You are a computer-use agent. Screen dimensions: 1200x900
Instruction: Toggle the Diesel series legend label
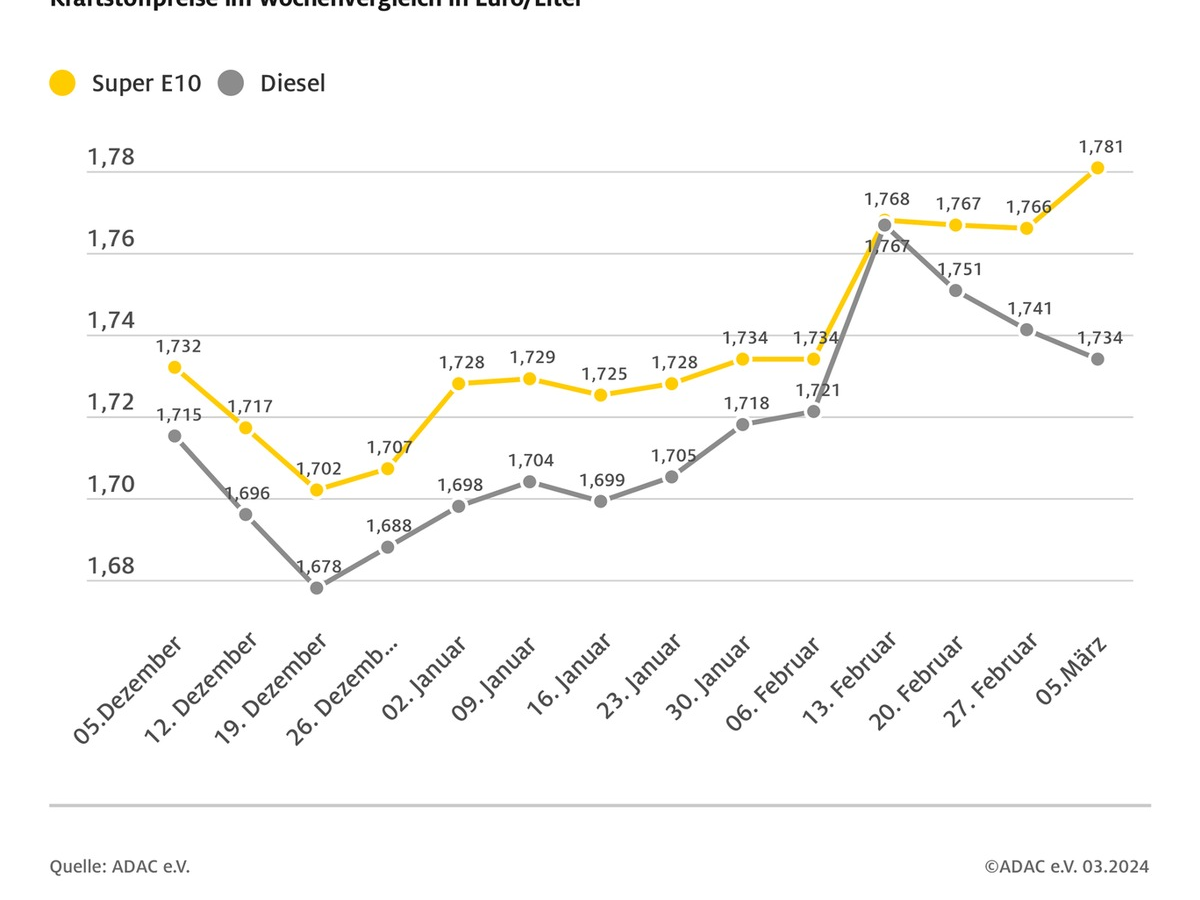click(293, 84)
